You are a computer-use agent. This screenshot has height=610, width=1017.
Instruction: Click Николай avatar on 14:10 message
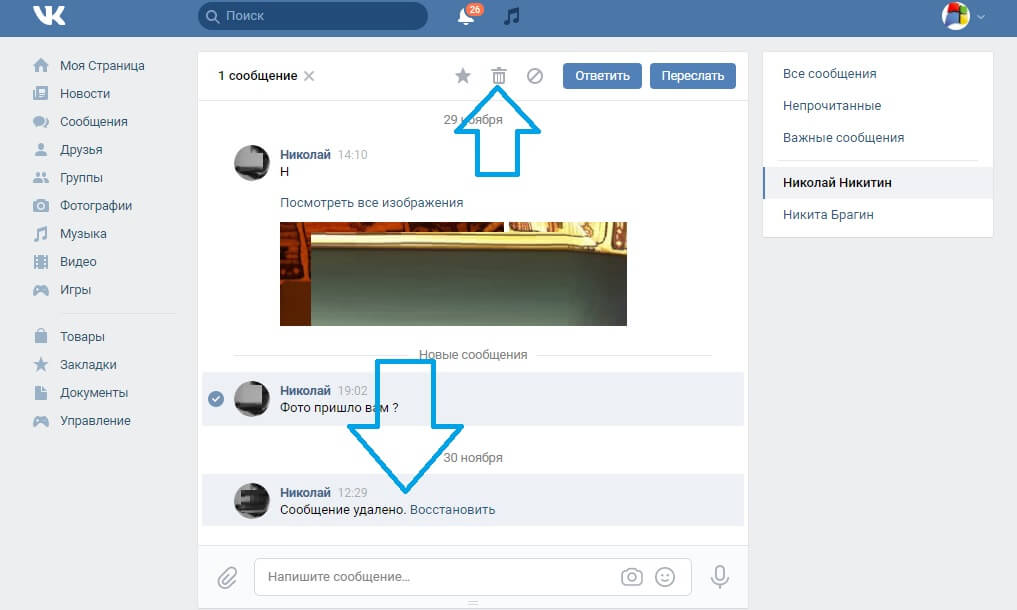tap(252, 162)
